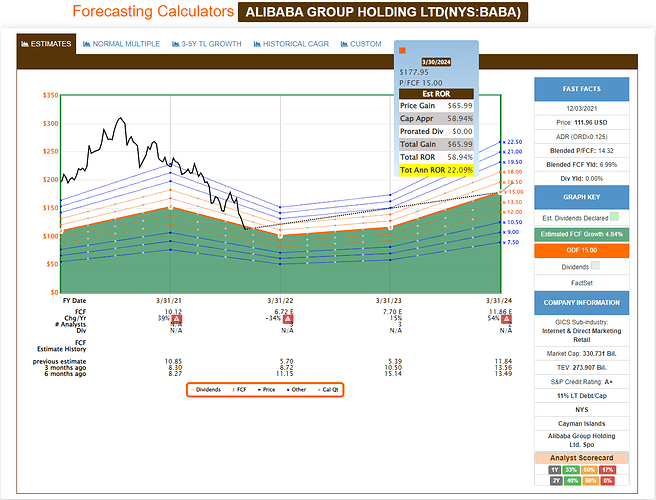
Task: Click the 3/31/22 fiscal year date
Action: click(x=280, y=300)
